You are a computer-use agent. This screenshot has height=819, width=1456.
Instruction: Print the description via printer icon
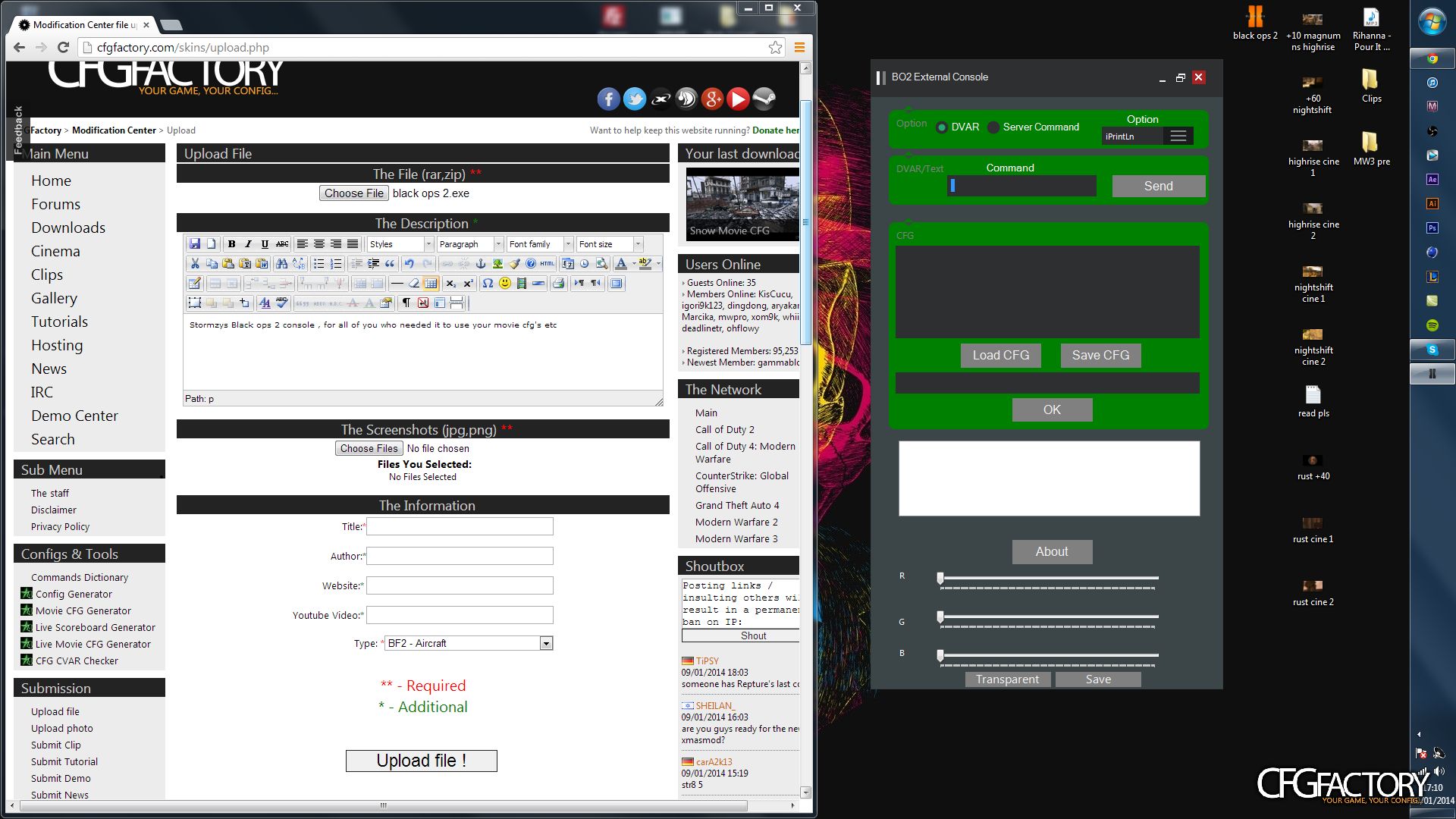point(559,284)
